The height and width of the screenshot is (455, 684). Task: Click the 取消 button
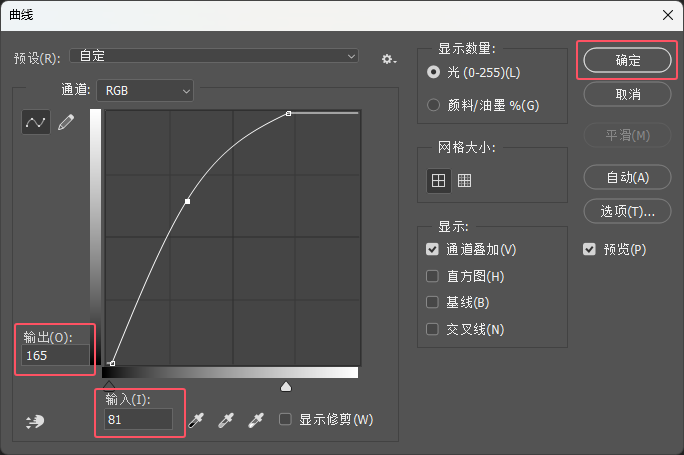pyautogui.click(x=627, y=94)
